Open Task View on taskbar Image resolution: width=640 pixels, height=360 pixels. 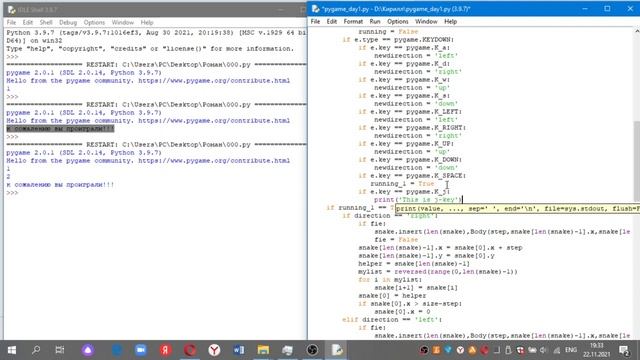(60, 350)
